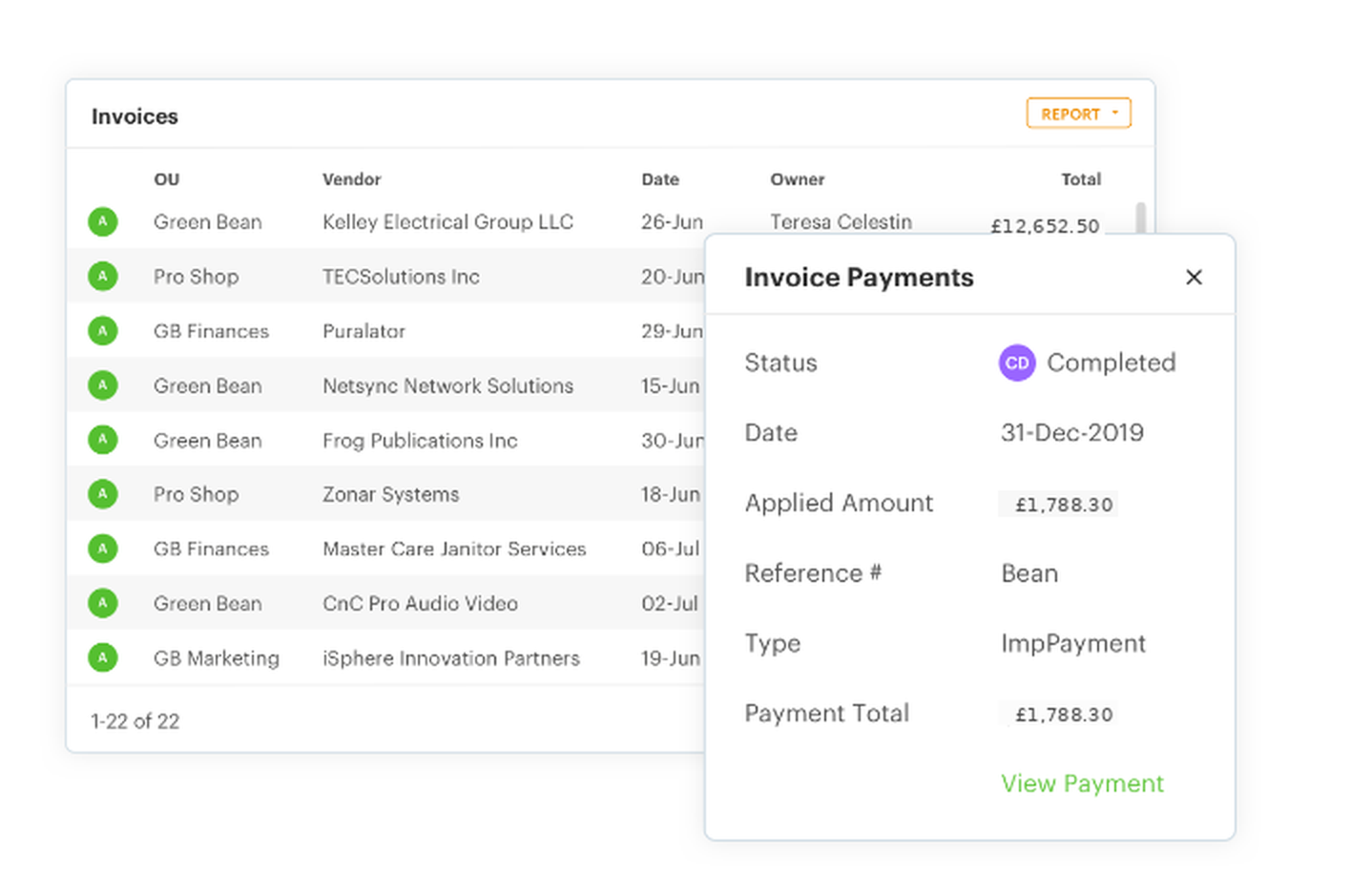The image size is (1372, 872).
Task: Select vendor Netsync Network Solutions
Action: 447,385
